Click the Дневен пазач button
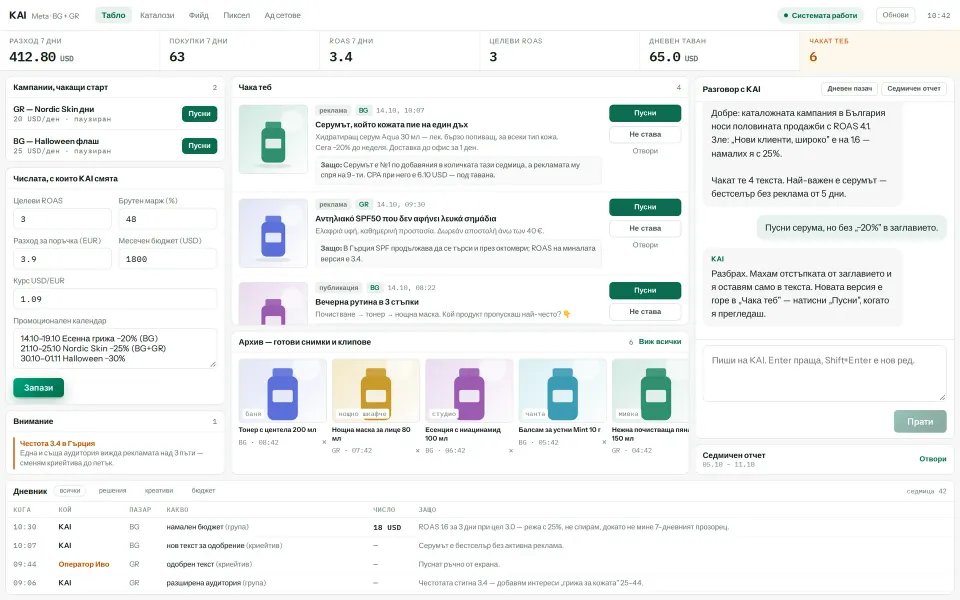 pyautogui.click(x=849, y=89)
